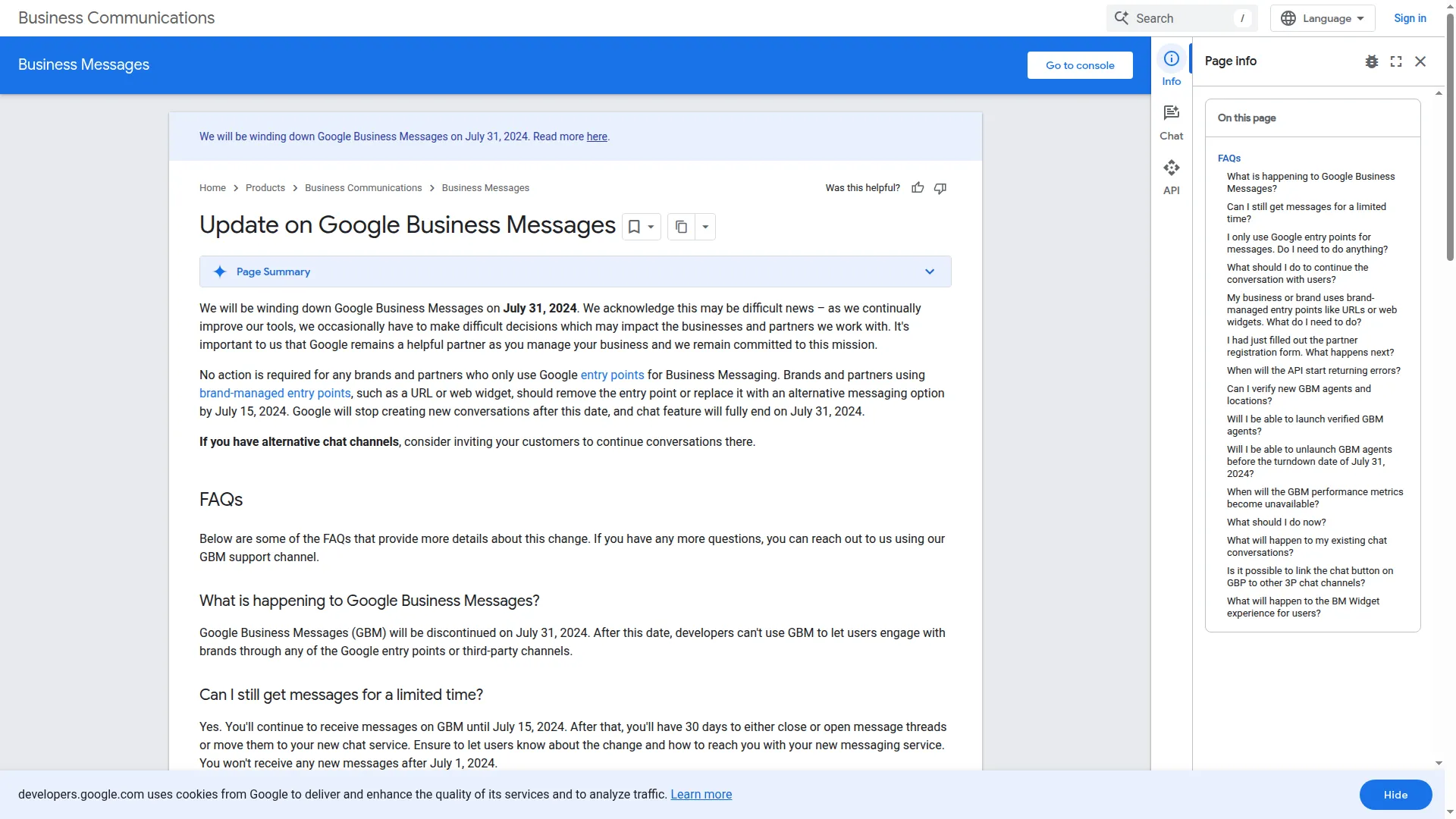Click the 'Was this helpful?' text
The height and width of the screenshot is (819, 1456).
click(x=862, y=188)
